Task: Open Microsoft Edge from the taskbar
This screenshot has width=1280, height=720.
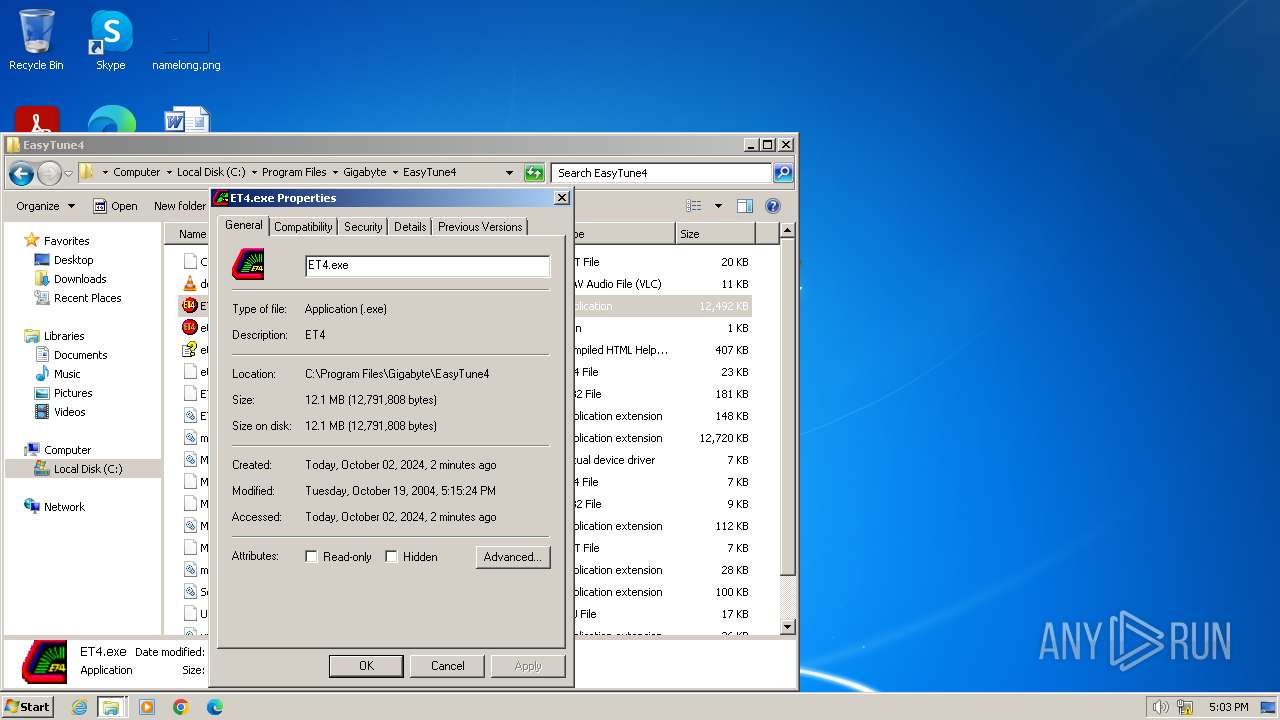Action: click(x=215, y=707)
